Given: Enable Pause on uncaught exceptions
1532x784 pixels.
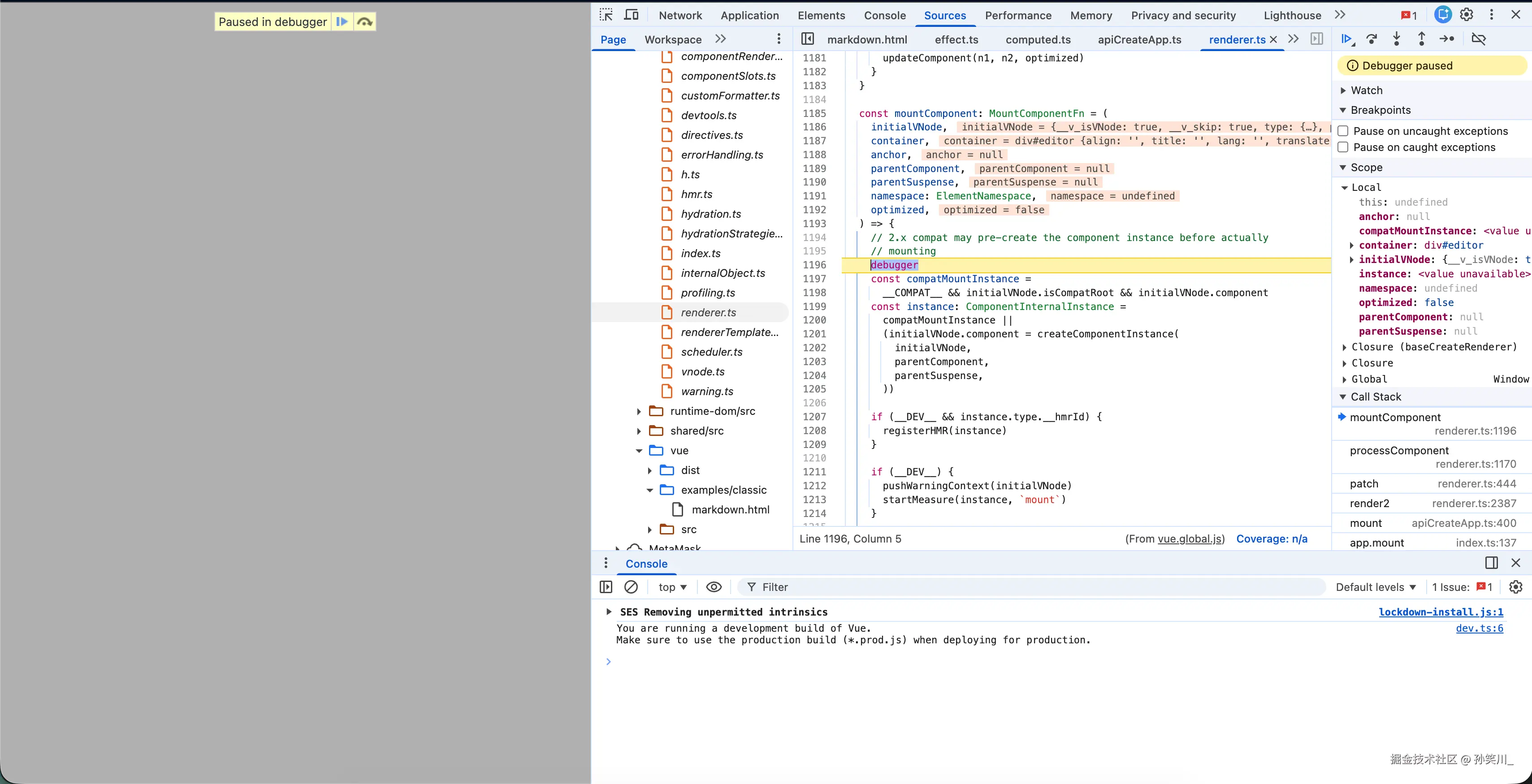Looking at the screenshot, I should 1343,131.
